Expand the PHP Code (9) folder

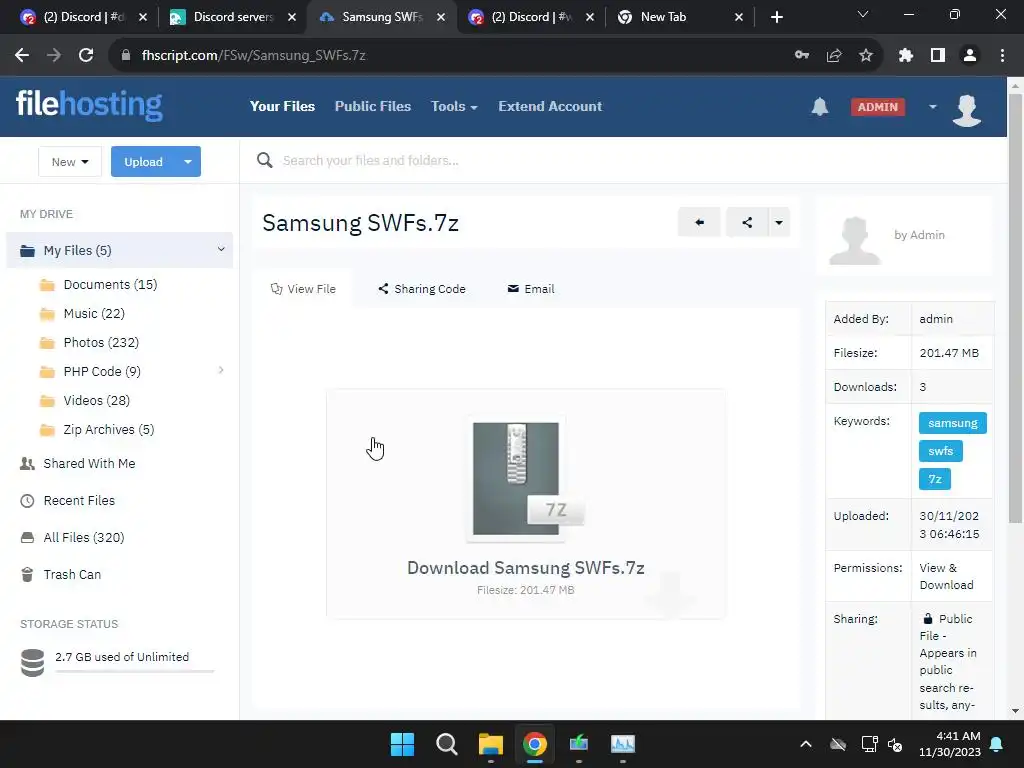(x=221, y=370)
